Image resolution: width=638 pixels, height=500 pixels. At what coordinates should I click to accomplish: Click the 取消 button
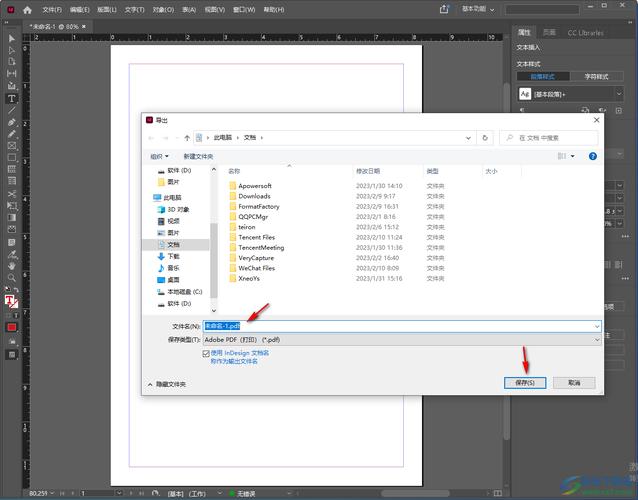point(573,382)
